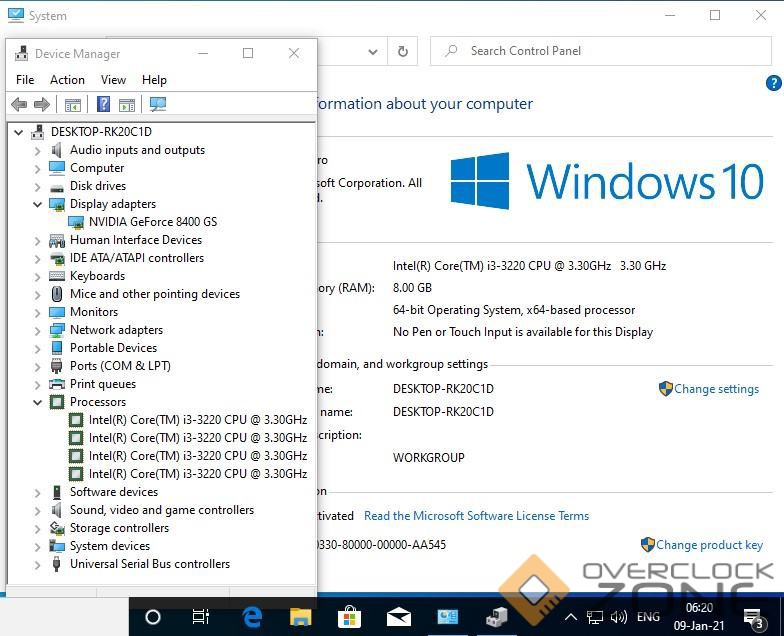Screen dimensions: 784x636
Task: Collapse the Display adapters node
Action: tap(38, 204)
